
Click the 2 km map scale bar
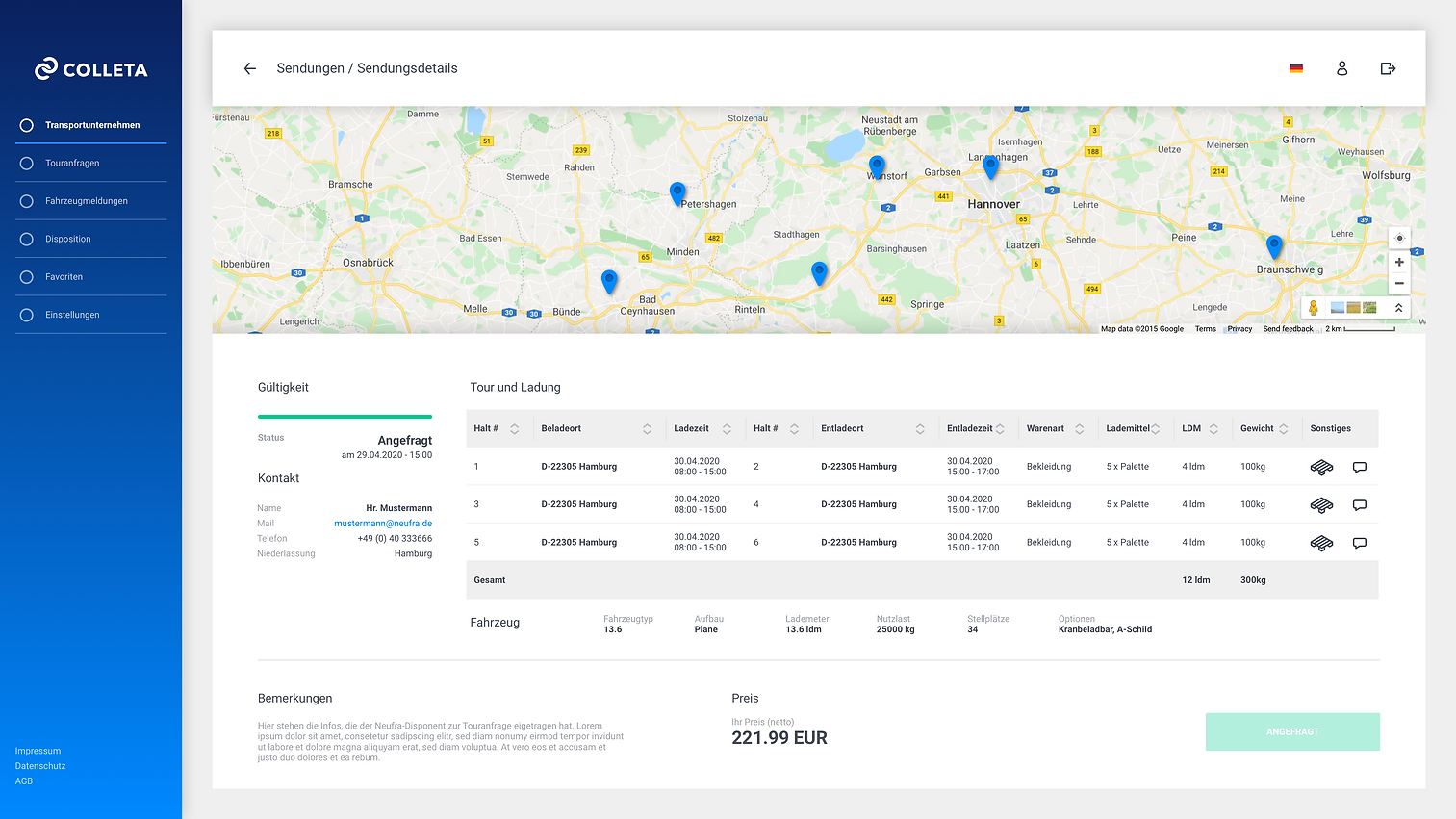click(x=1360, y=329)
